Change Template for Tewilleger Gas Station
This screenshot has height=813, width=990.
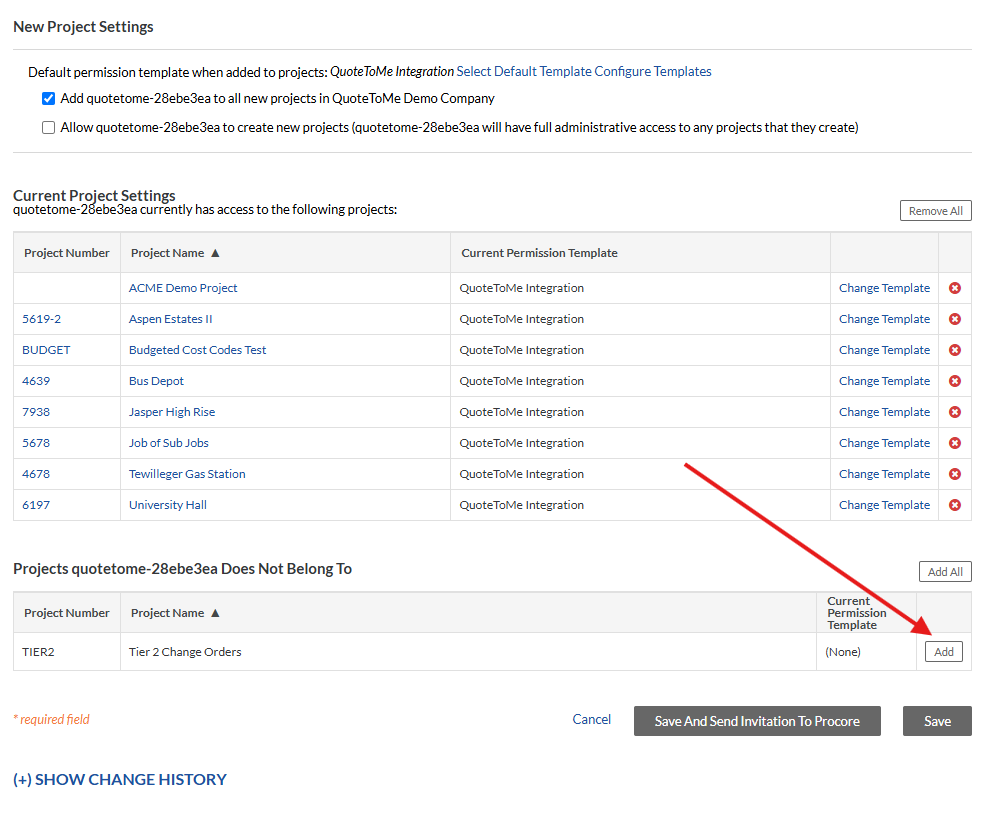(x=884, y=473)
